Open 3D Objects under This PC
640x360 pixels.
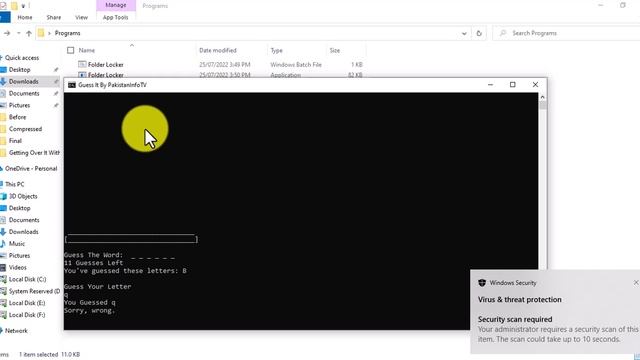click(23, 196)
